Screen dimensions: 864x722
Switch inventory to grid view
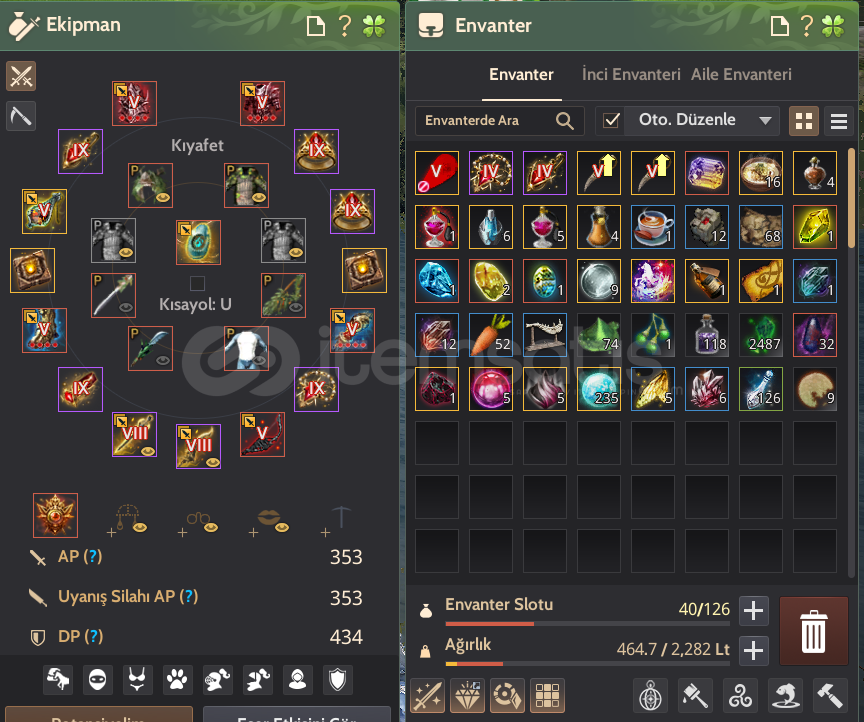(x=804, y=121)
